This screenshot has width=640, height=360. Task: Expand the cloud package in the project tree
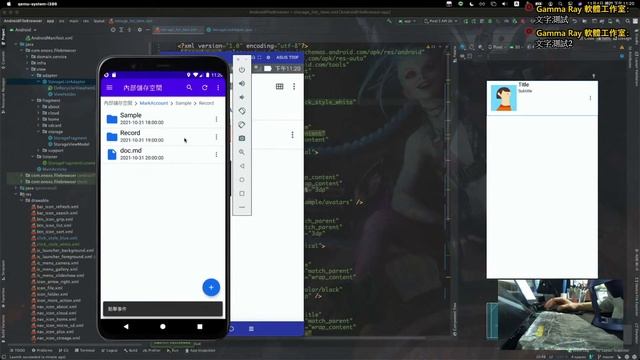(x=39, y=113)
